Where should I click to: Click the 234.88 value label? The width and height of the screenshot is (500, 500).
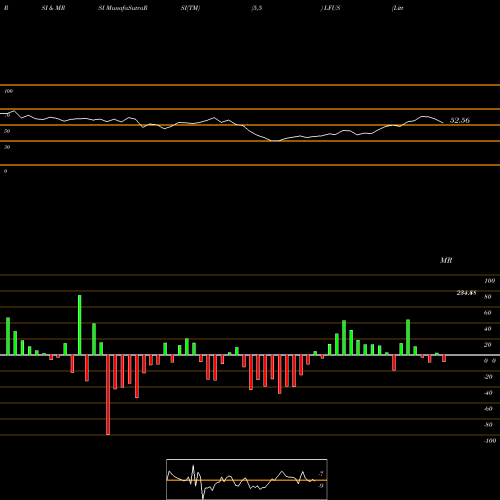466,293
